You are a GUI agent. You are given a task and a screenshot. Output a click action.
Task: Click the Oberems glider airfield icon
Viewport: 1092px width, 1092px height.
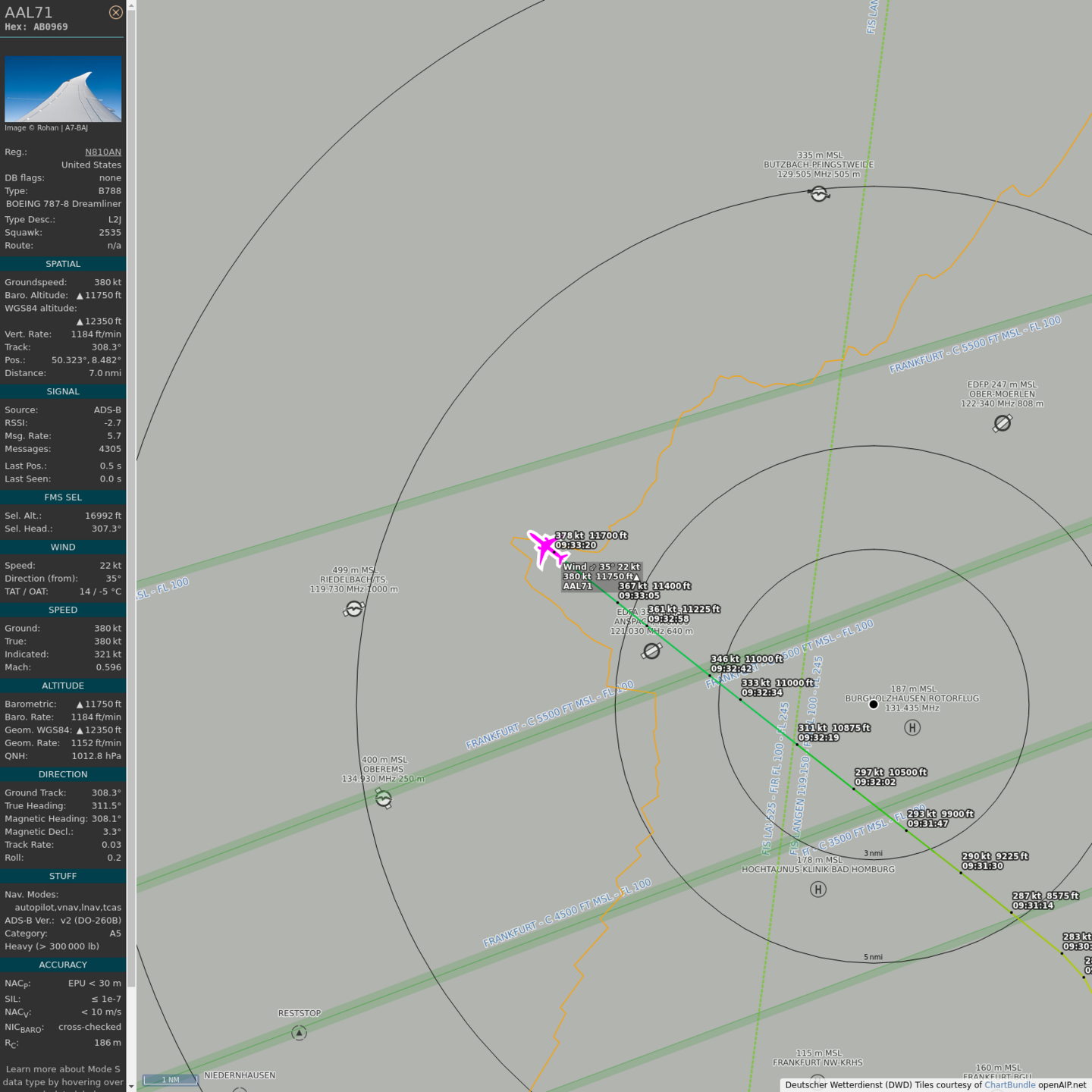(x=384, y=799)
